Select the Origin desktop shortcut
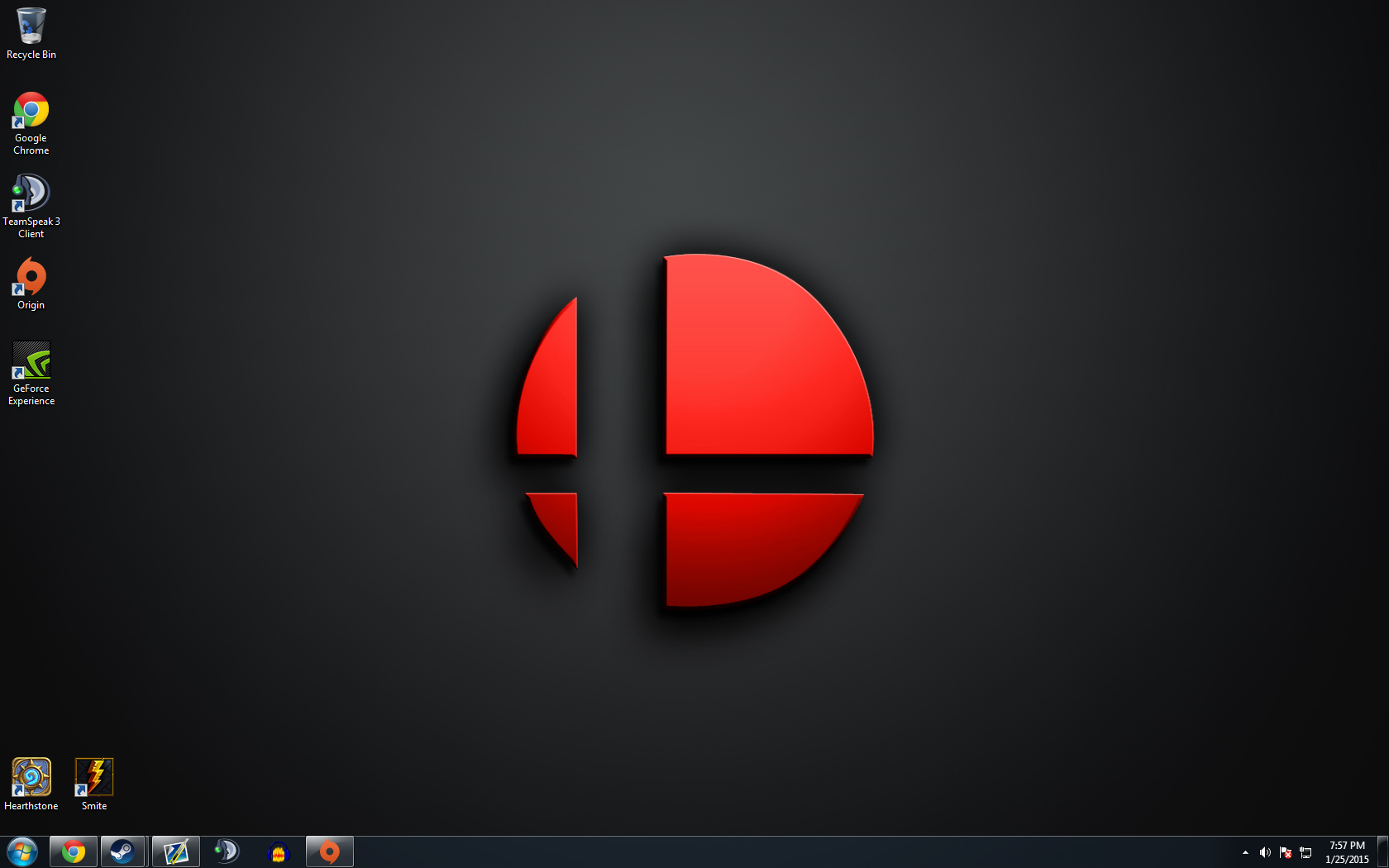This screenshot has height=868, width=1389. [x=31, y=284]
